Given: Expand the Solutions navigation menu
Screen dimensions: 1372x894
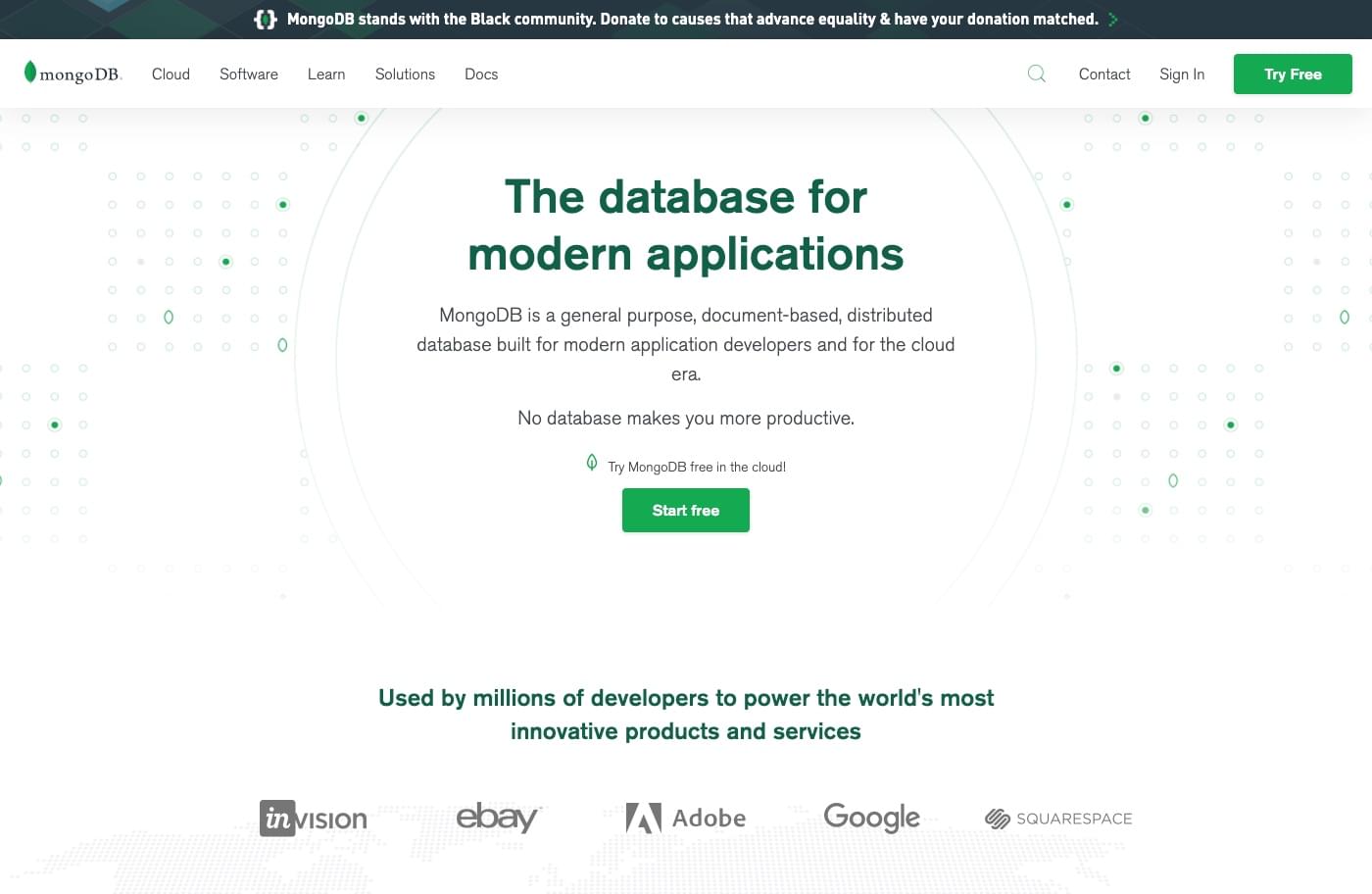Looking at the screenshot, I should (405, 74).
